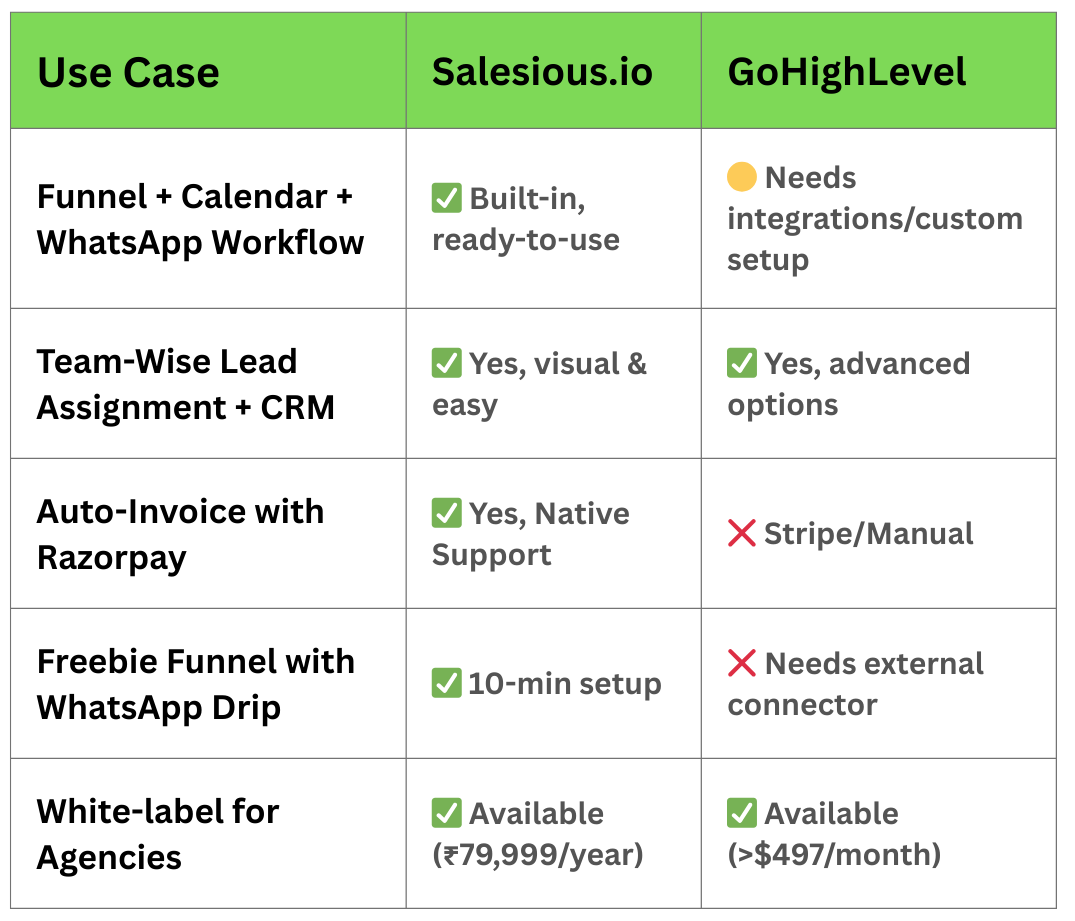Click the "(>$497/month)" price text

click(x=834, y=855)
